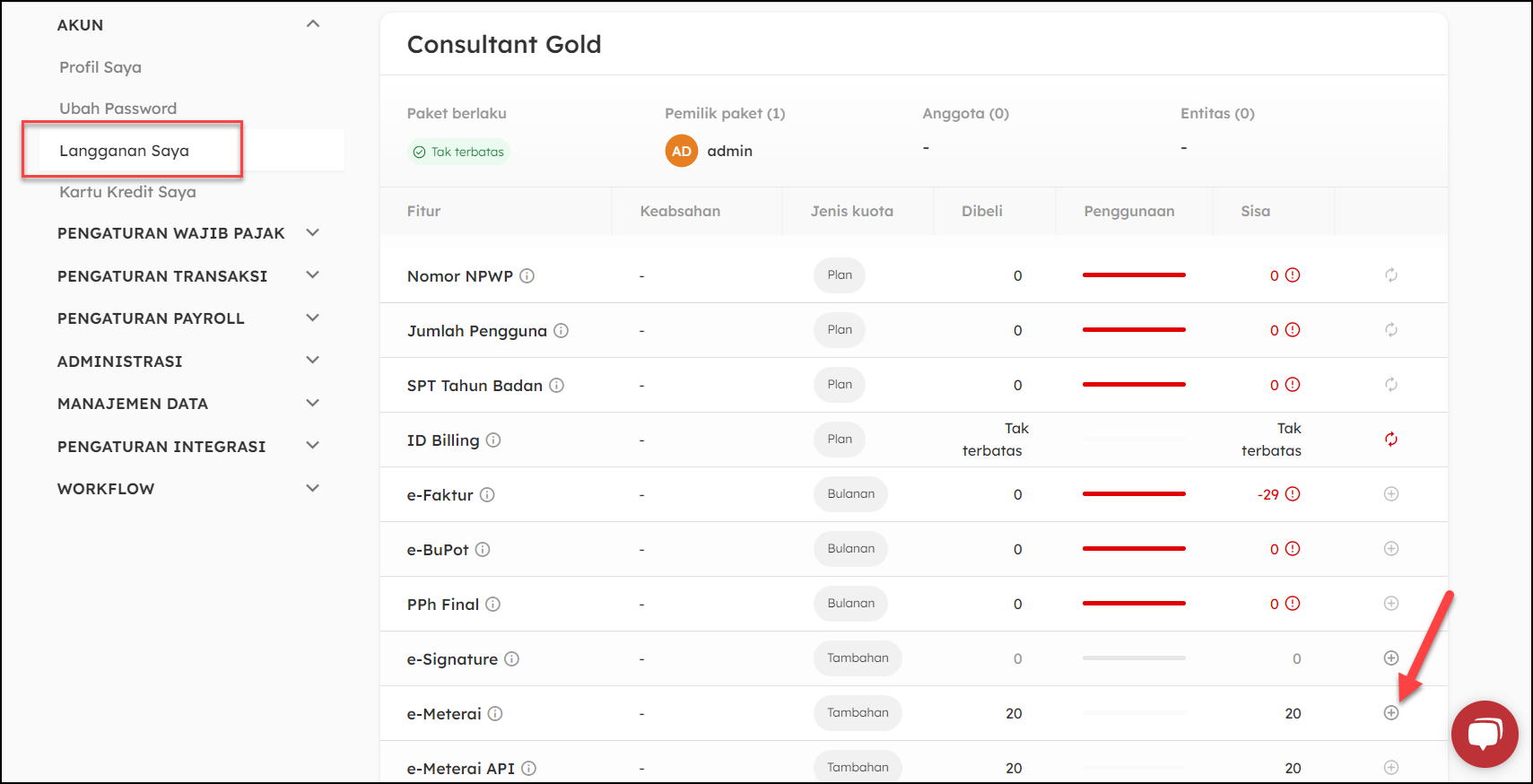Expand the WORKFLOW menu section
The image size is (1533, 784).
(312, 489)
